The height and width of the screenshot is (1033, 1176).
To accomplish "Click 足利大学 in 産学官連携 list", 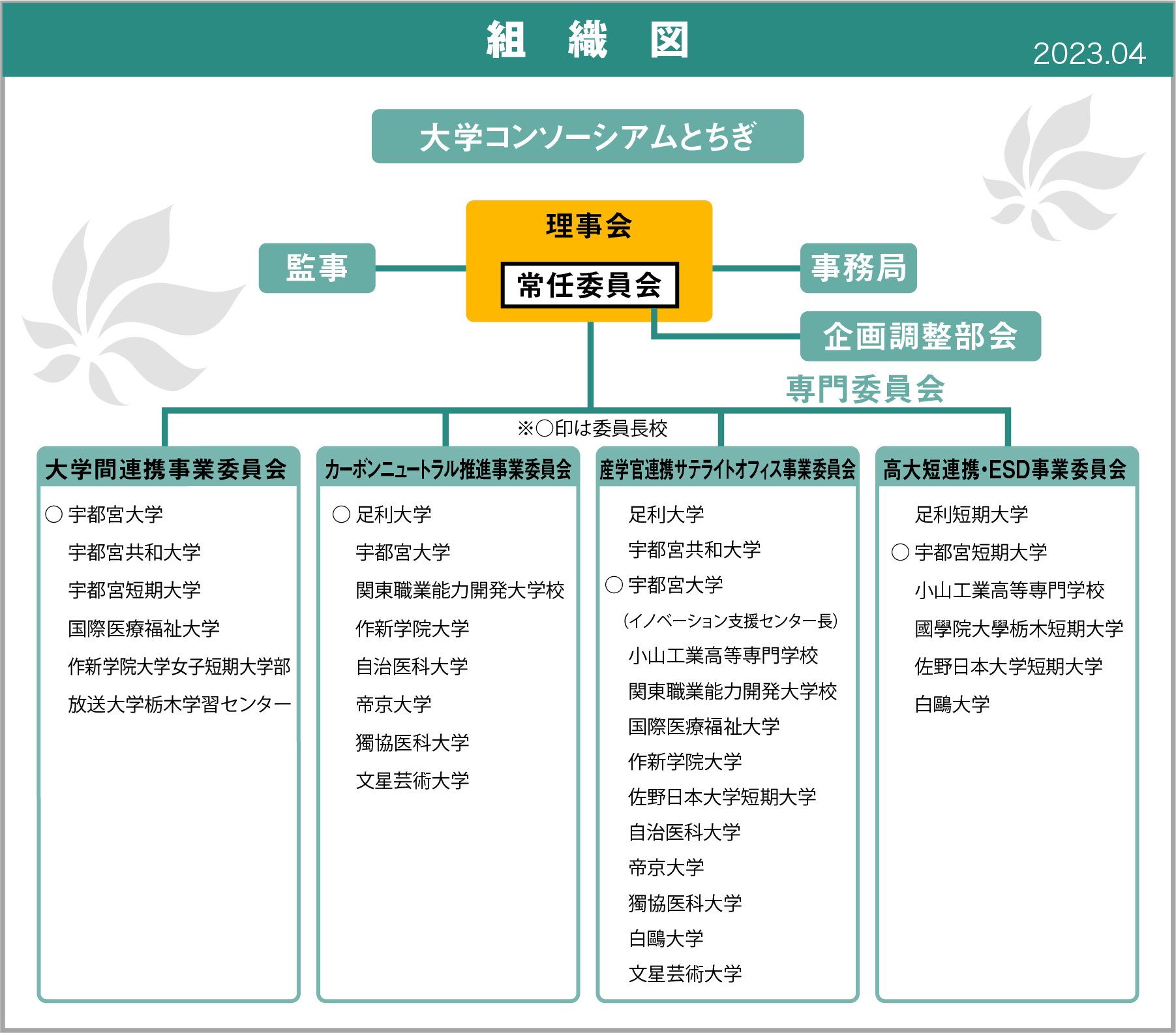I will pyautogui.click(x=666, y=515).
